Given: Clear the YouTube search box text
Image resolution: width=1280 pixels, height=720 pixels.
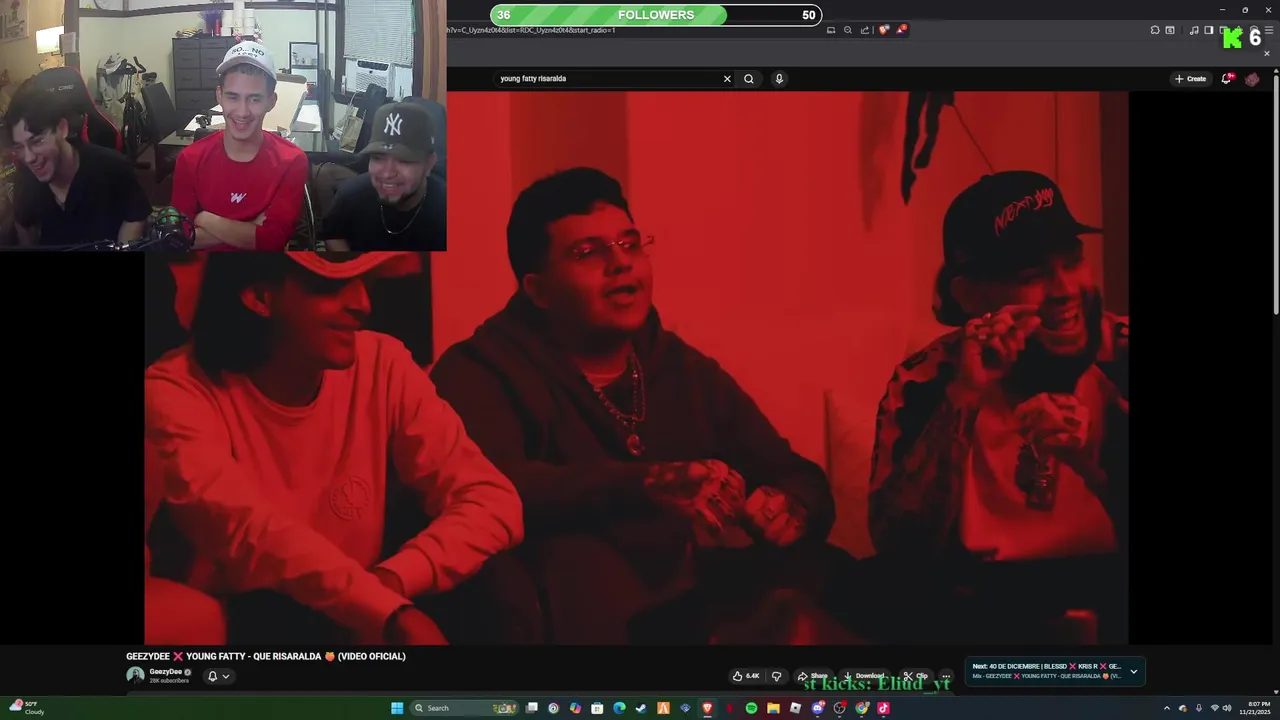Looking at the screenshot, I should (727, 79).
